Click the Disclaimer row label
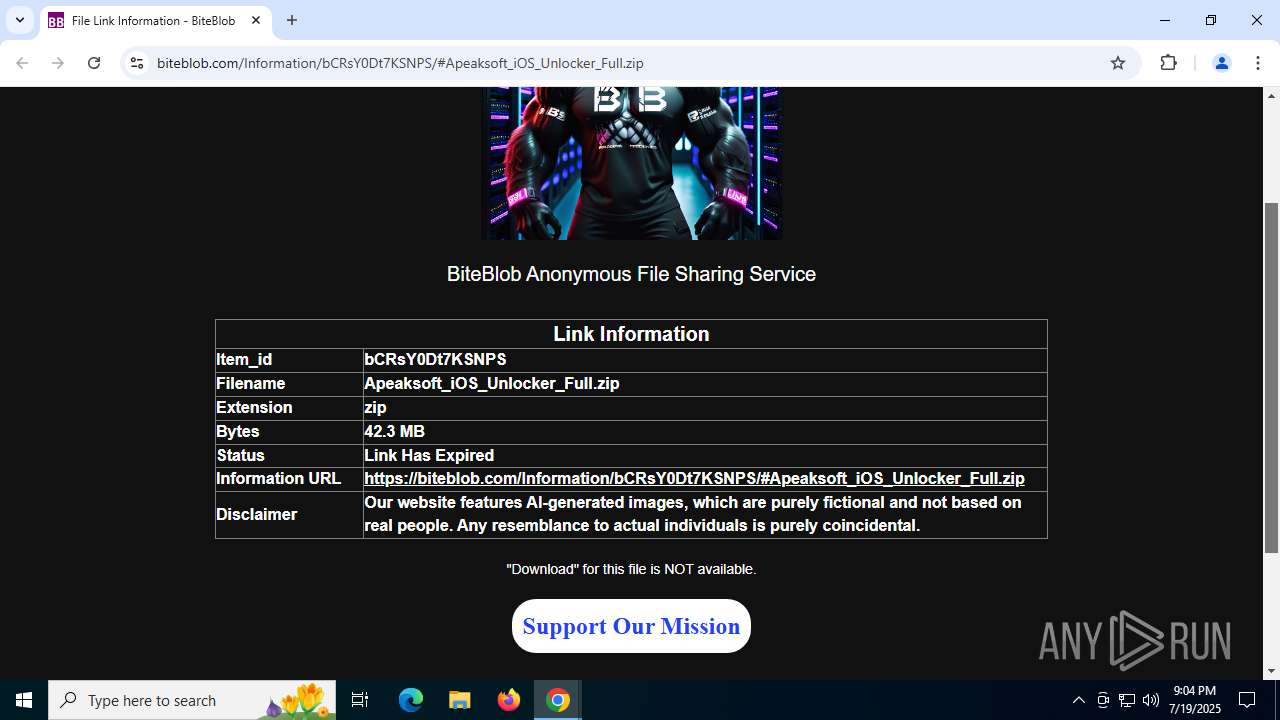The width and height of the screenshot is (1280, 720). 256,515
